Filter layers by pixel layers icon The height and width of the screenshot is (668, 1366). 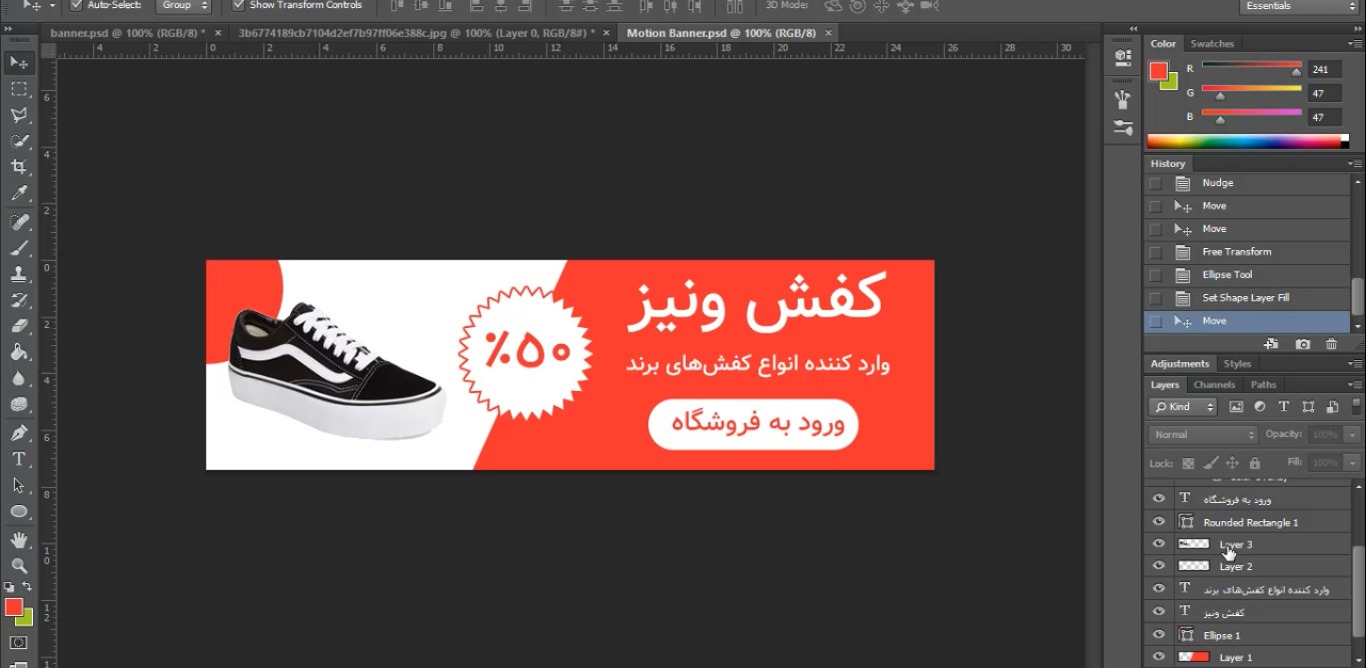point(1236,407)
